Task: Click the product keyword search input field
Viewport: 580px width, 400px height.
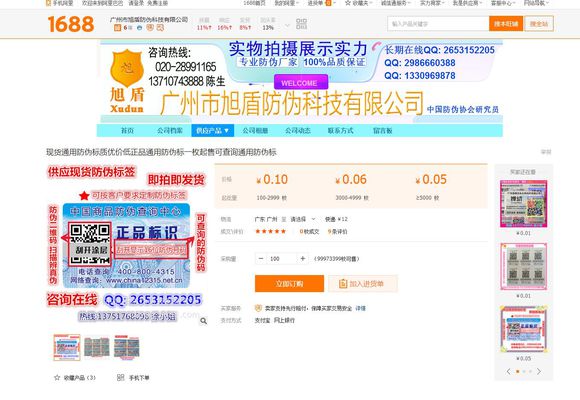Action: [438, 24]
